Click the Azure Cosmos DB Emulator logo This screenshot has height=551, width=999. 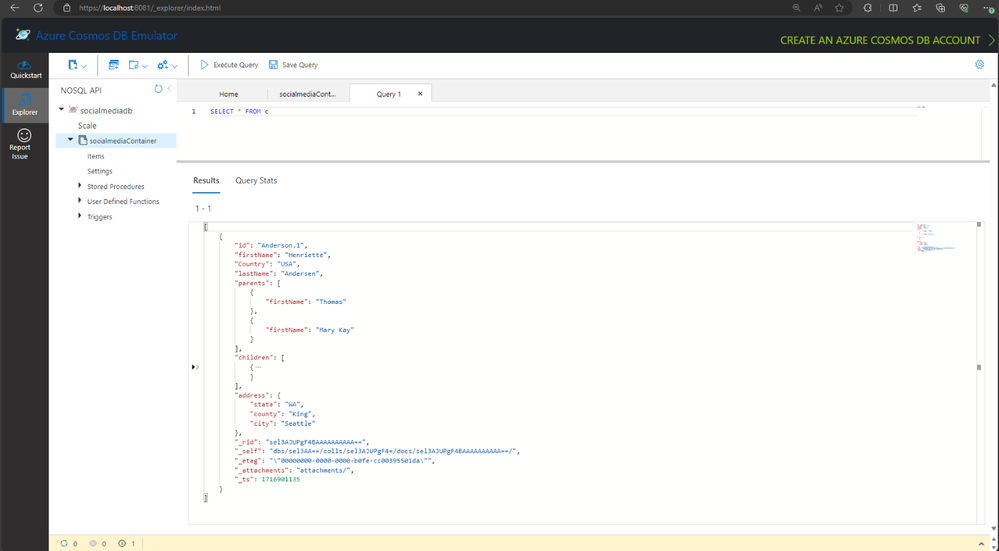click(23, 36)
